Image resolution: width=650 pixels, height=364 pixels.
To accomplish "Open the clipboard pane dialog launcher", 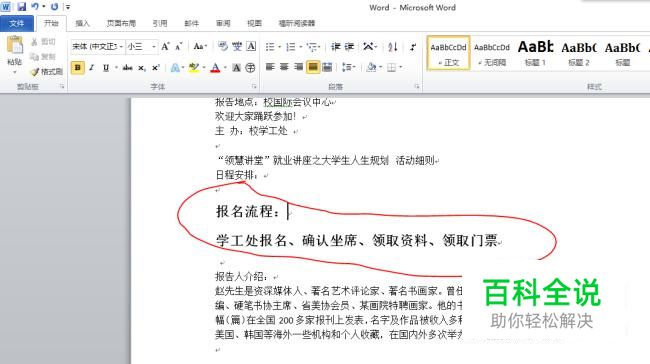I will point(62,86).
